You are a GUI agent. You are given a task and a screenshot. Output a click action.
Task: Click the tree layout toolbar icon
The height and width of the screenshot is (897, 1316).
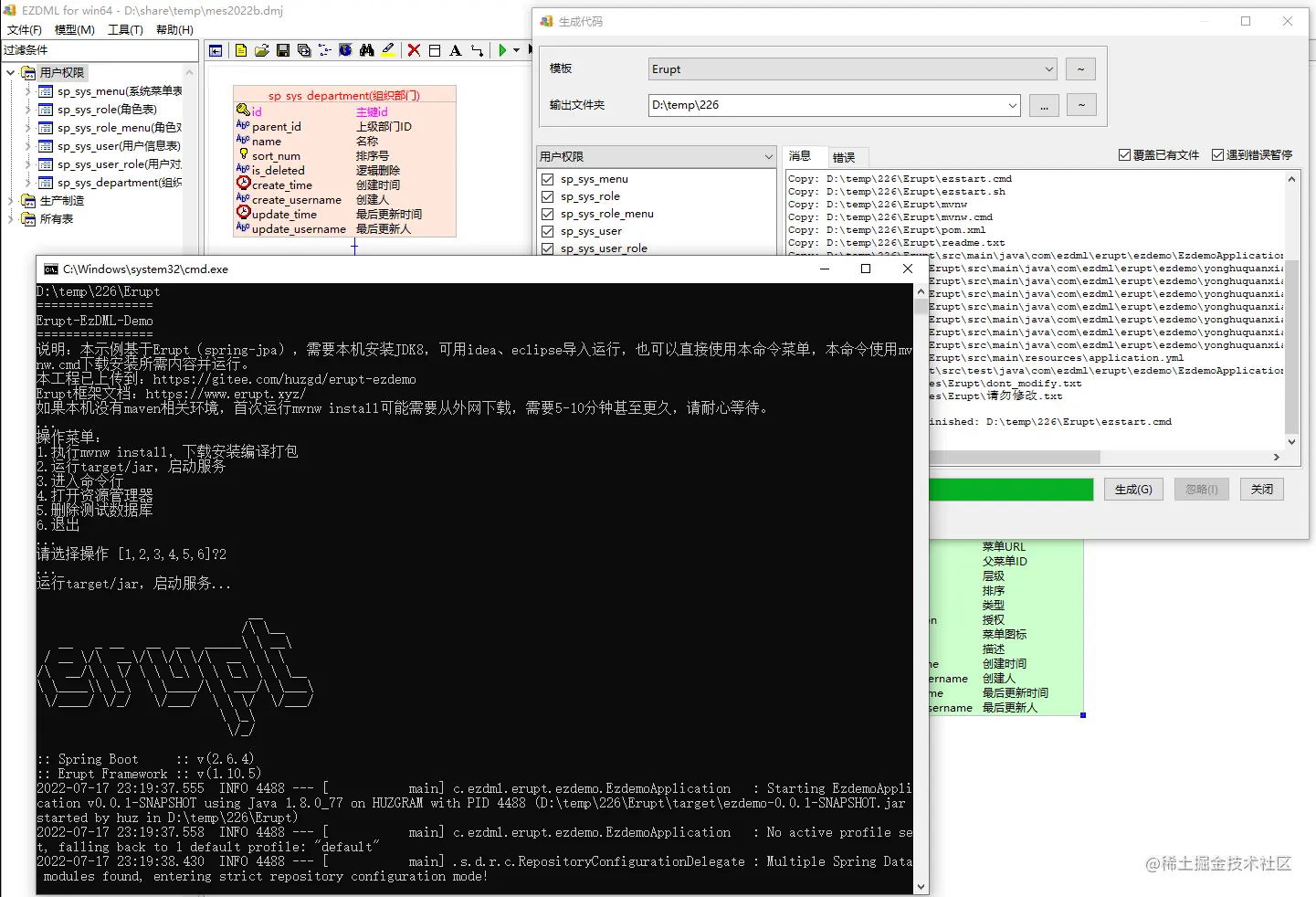click(325, 50)
